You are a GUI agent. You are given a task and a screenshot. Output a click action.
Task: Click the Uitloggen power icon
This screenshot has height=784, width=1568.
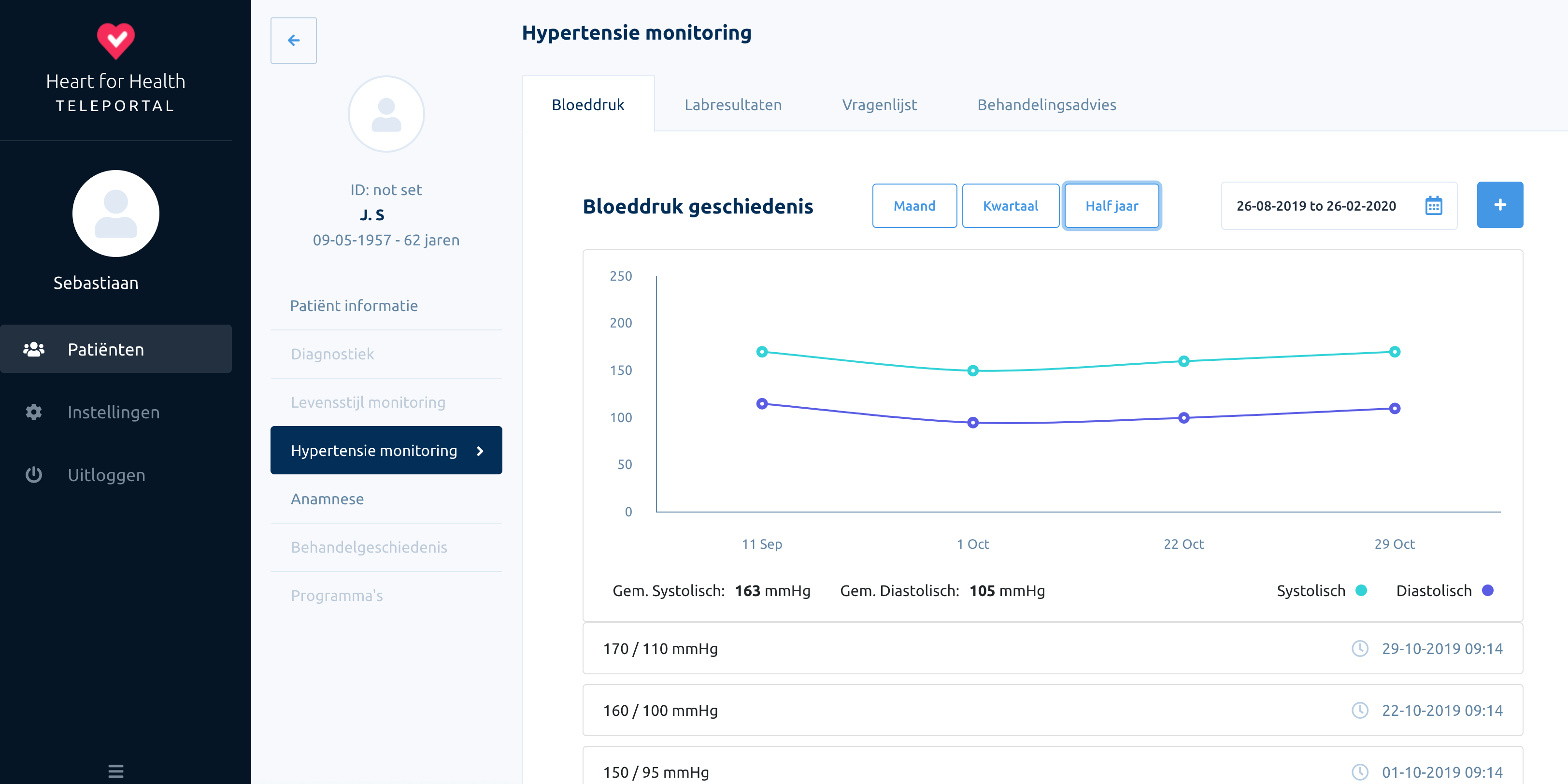[34, 475]
